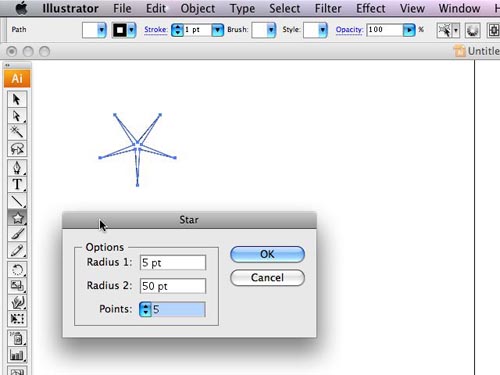Screen dimensions: 500x375
Task: Click the Stroke panel link
Action: click(156, 30)
